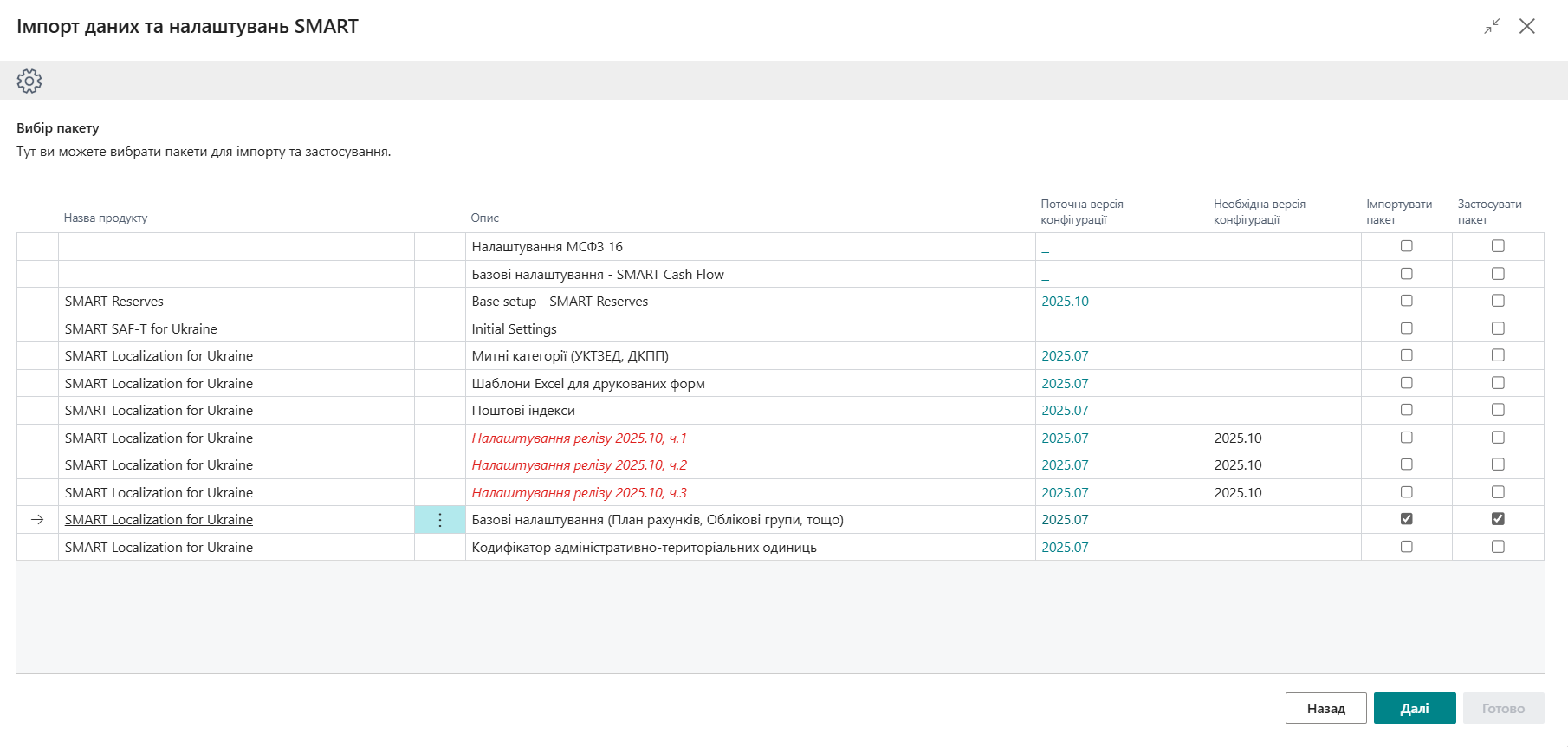Check Застосувати пакет for SMART Reserves row

click(x=1498, y=301)
